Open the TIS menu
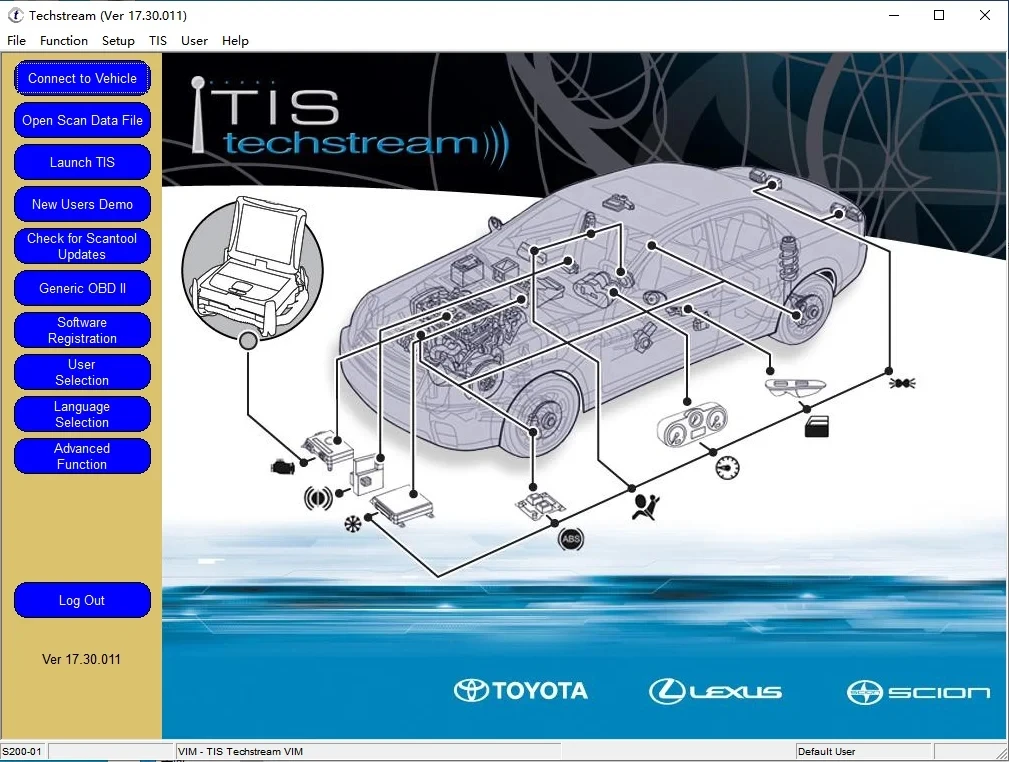Viewport: 1009px width, 762px height. (x=158, y=41)
